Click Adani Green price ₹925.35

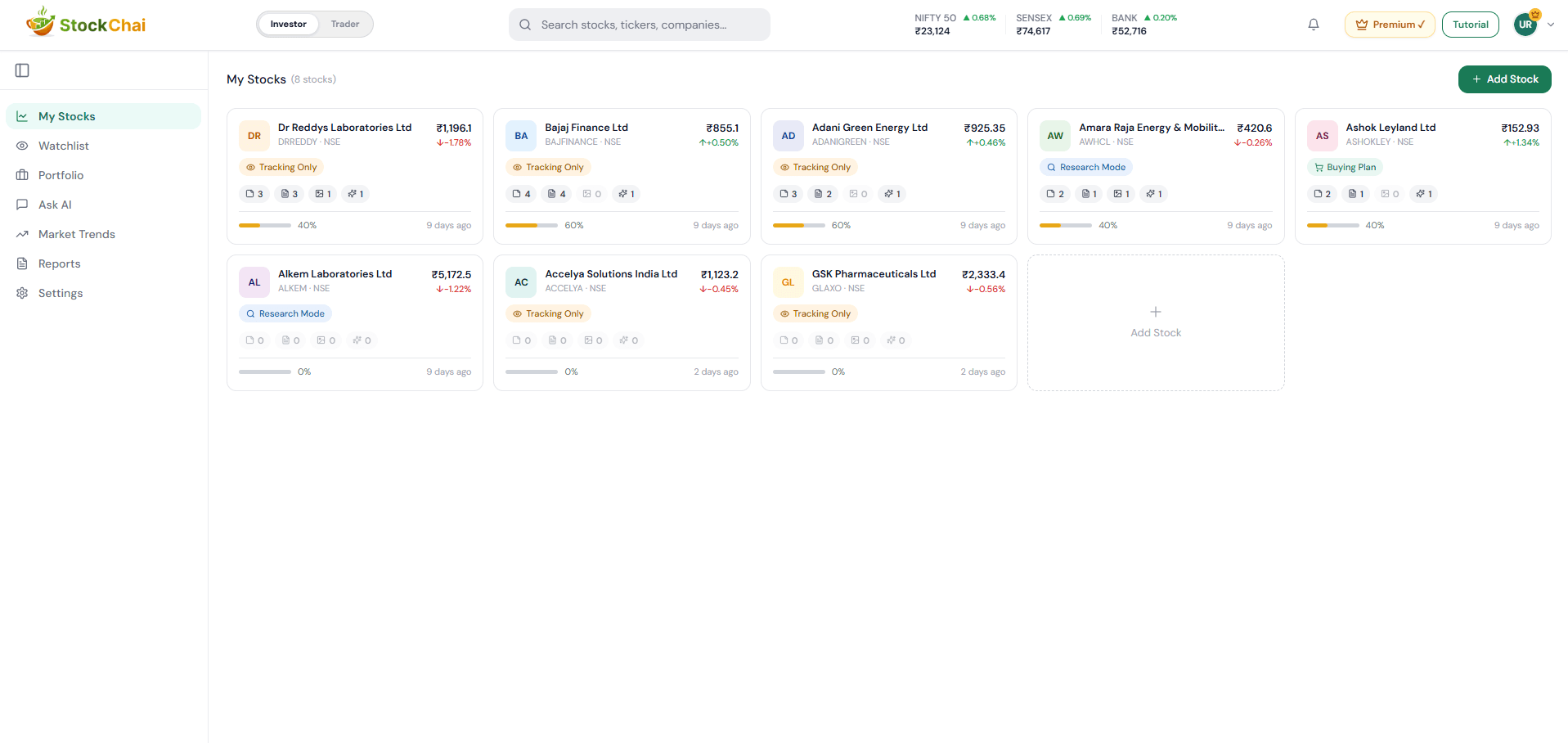[984, 128]
